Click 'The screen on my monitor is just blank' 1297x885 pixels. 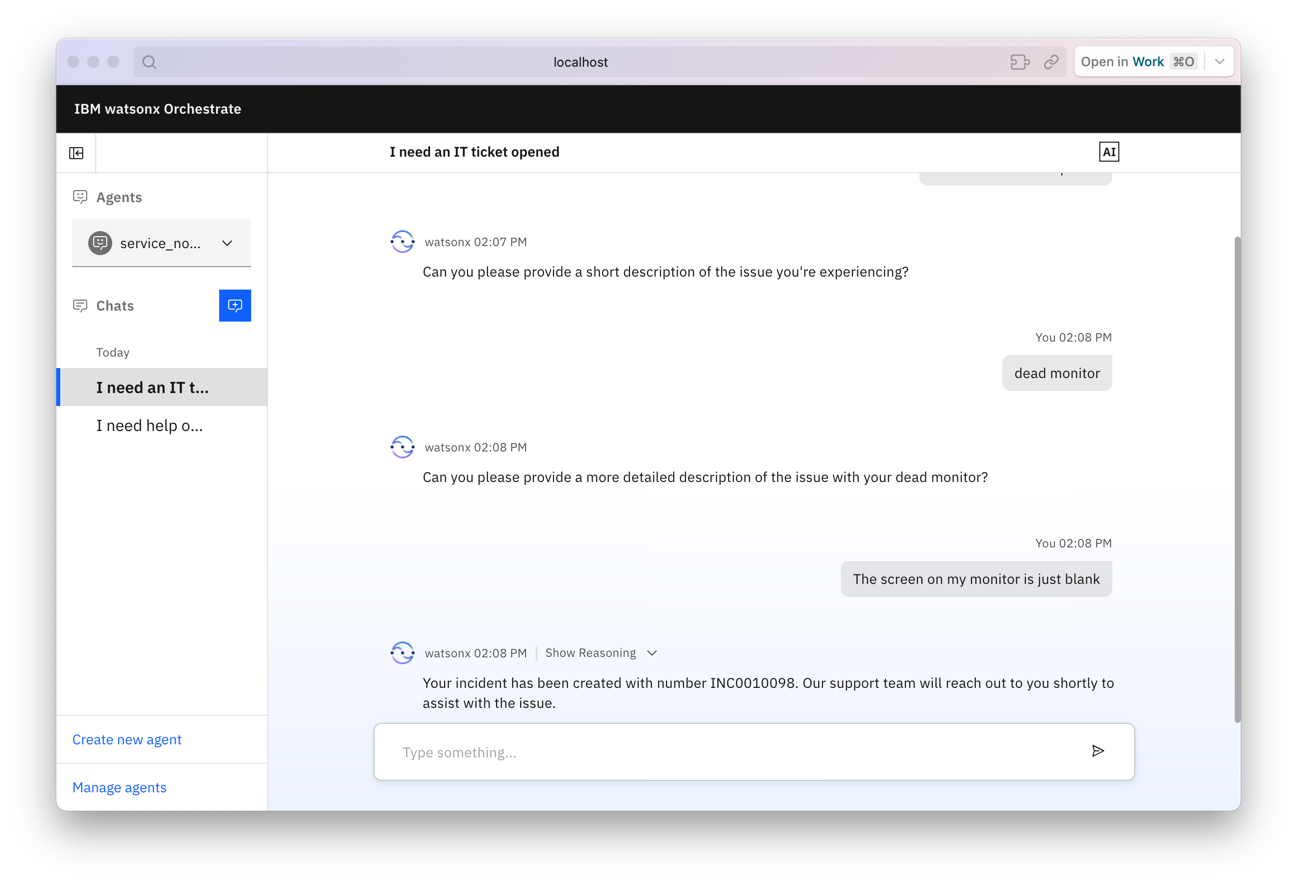click(x=976, y=579)
